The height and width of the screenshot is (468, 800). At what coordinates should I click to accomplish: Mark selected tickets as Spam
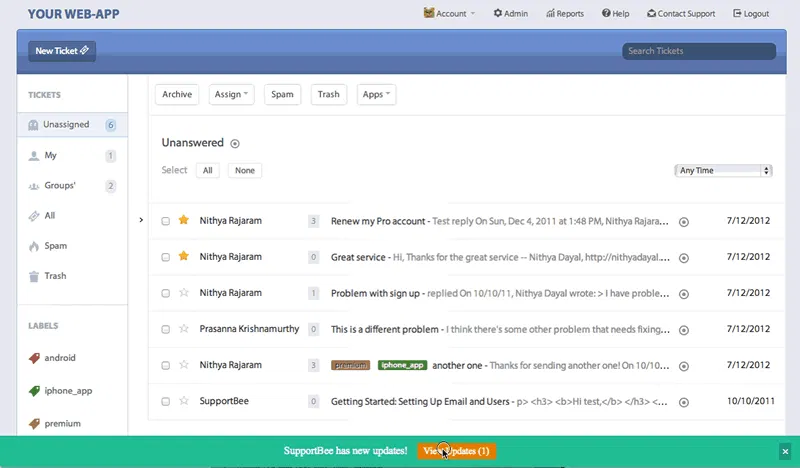click(x=282, y=94)
